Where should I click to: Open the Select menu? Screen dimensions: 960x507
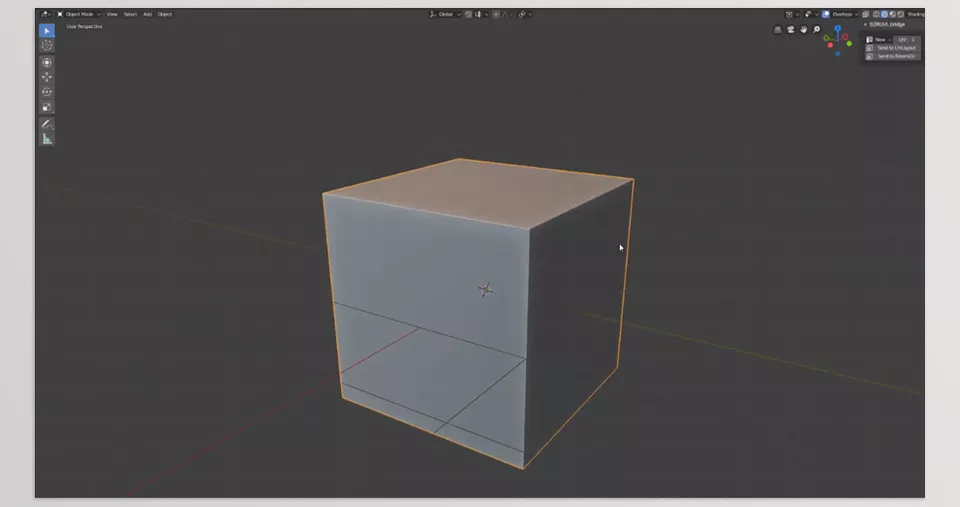130,14
